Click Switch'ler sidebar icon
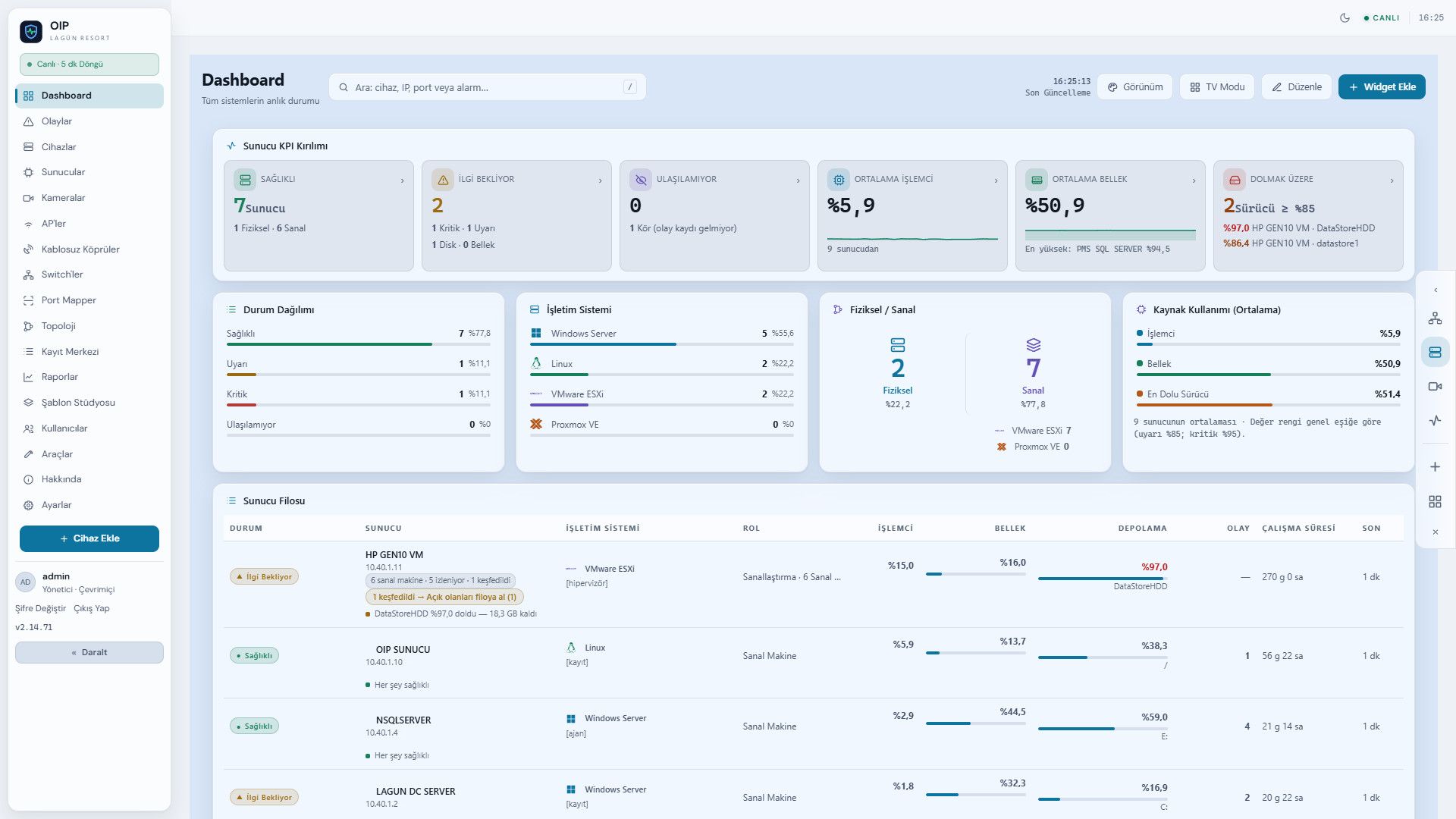The width and height of the screenshot is (1456, 819). (x=28, y=275)
